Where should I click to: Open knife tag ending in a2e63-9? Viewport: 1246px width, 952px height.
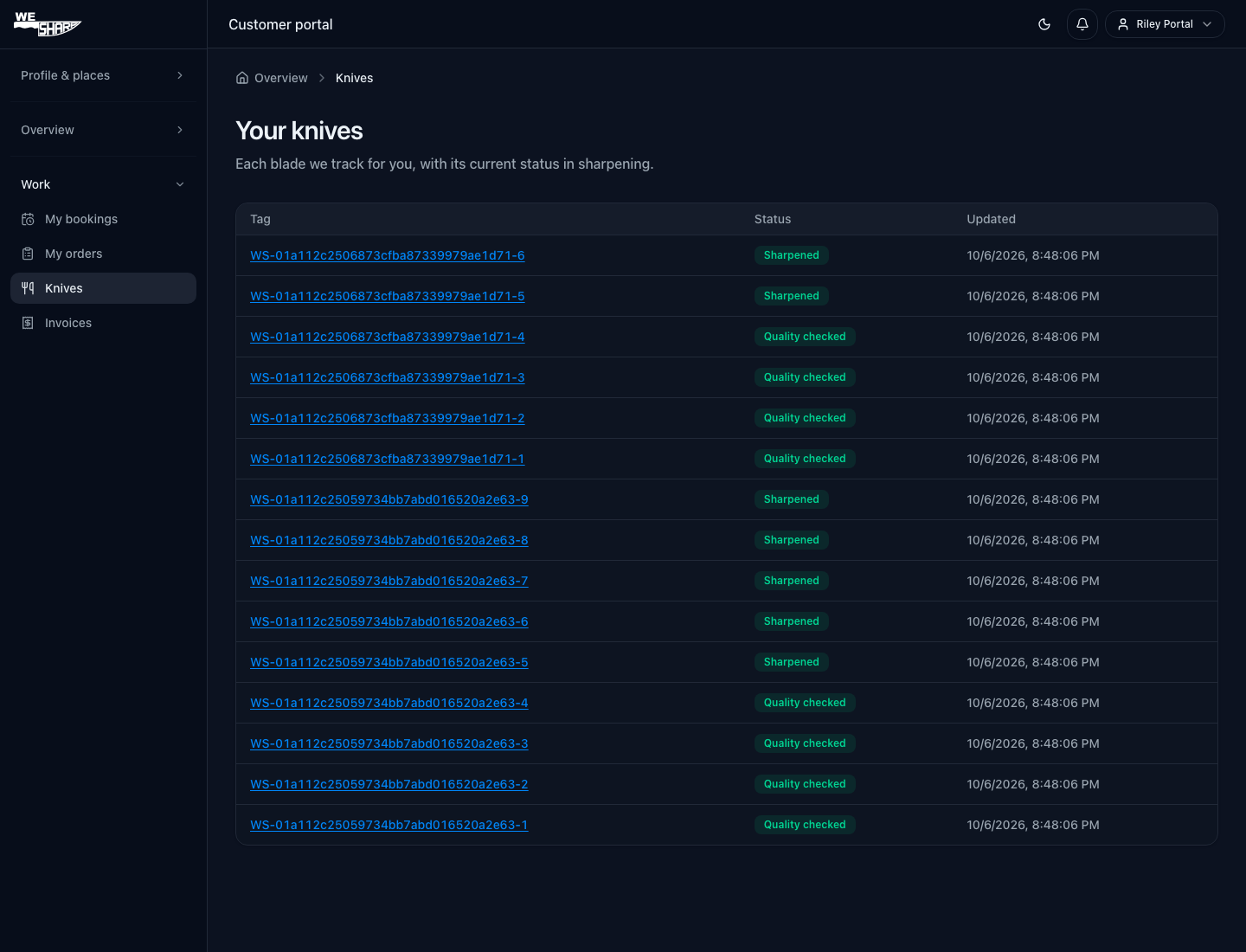[389, 499]
